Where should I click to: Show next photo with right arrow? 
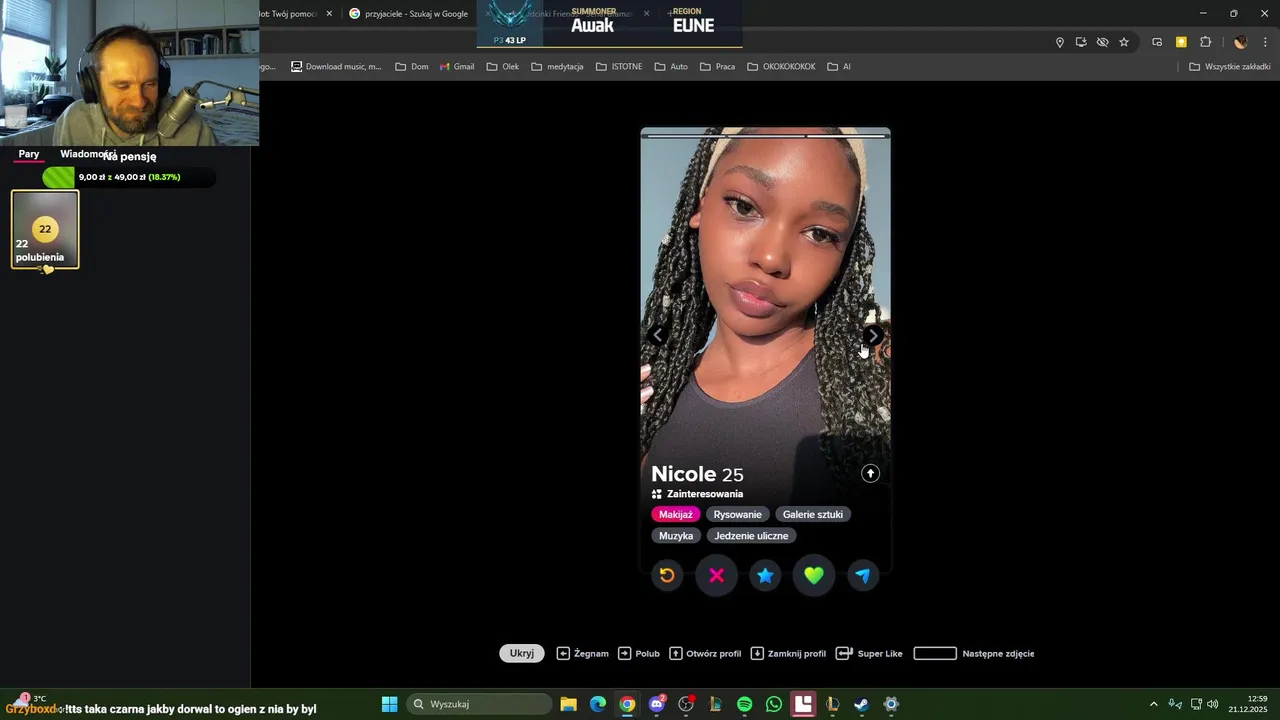tap(873, 336)
